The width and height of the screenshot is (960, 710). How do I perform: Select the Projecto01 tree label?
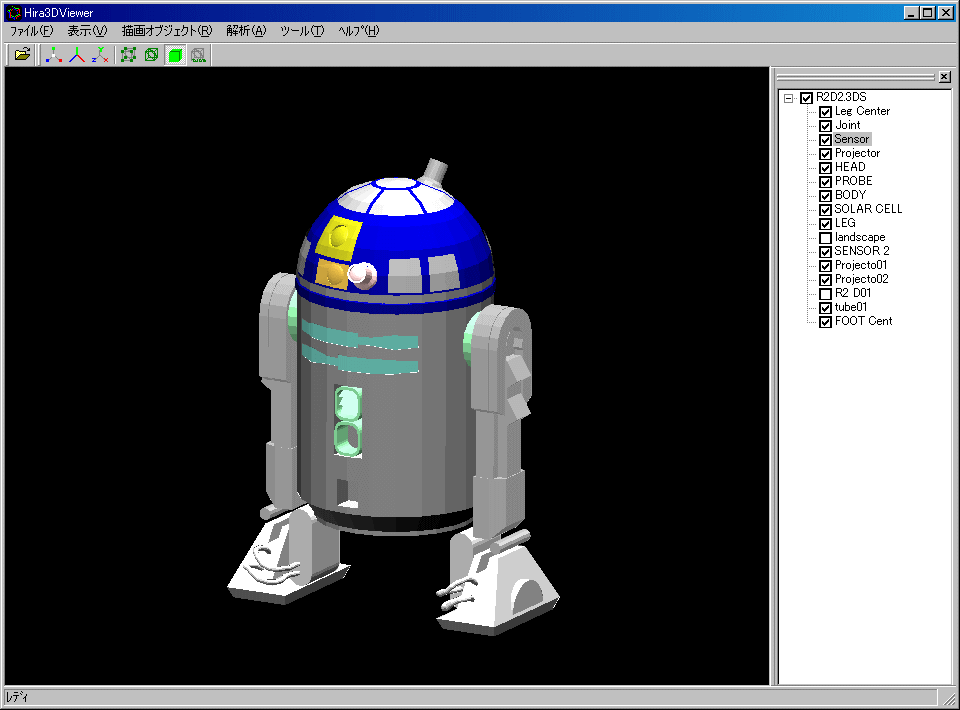[x=861, y=265]
